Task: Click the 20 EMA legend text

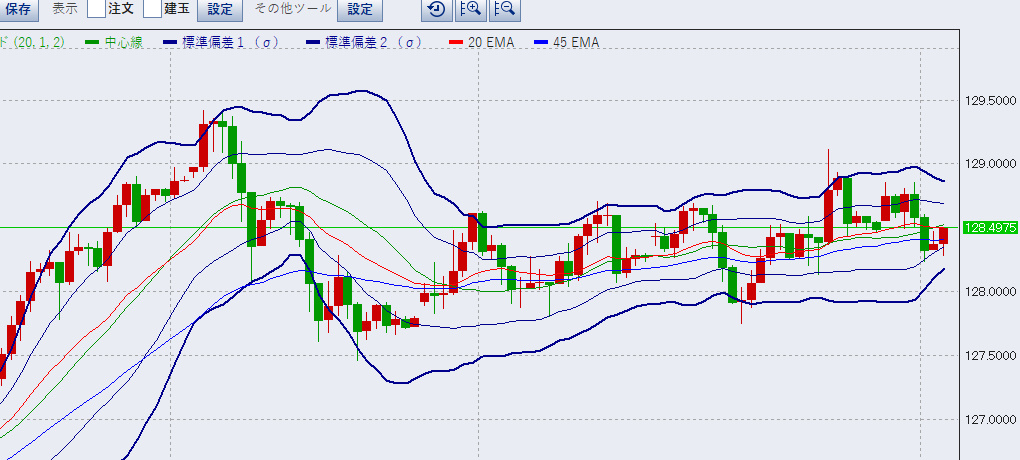Action: 491,42
